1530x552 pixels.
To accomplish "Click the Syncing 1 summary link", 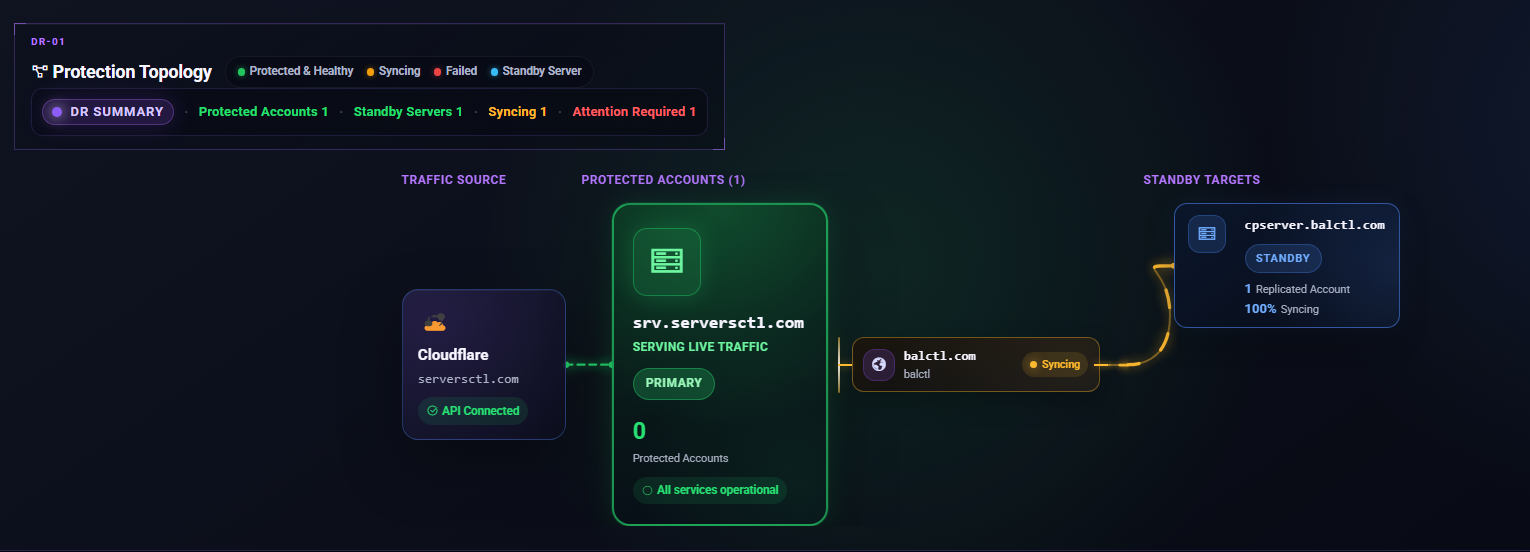I will click(x=518, y=112).
